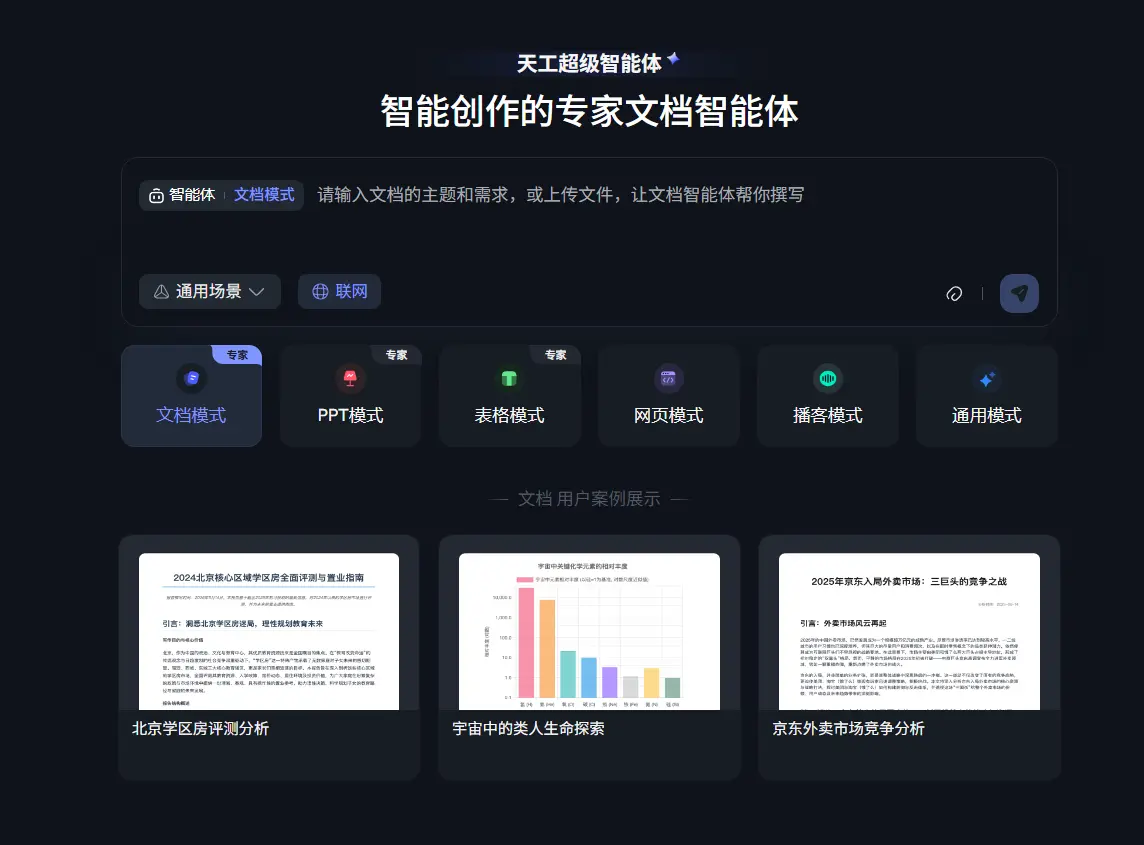Open the 通用场景 scene dropdown
Image resolution: width=1144 pixels, height=845 pixels.
(209, 291)
